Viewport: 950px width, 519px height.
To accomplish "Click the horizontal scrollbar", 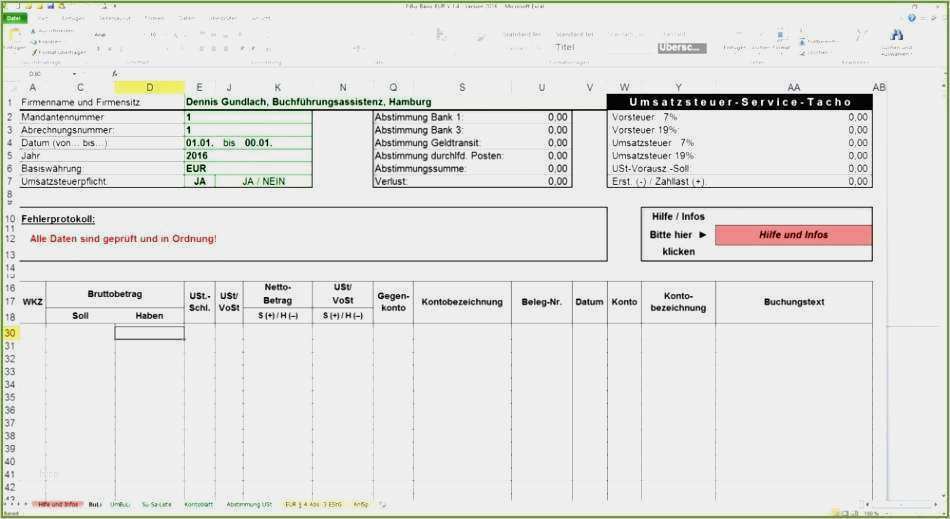I will click(903, 504).
